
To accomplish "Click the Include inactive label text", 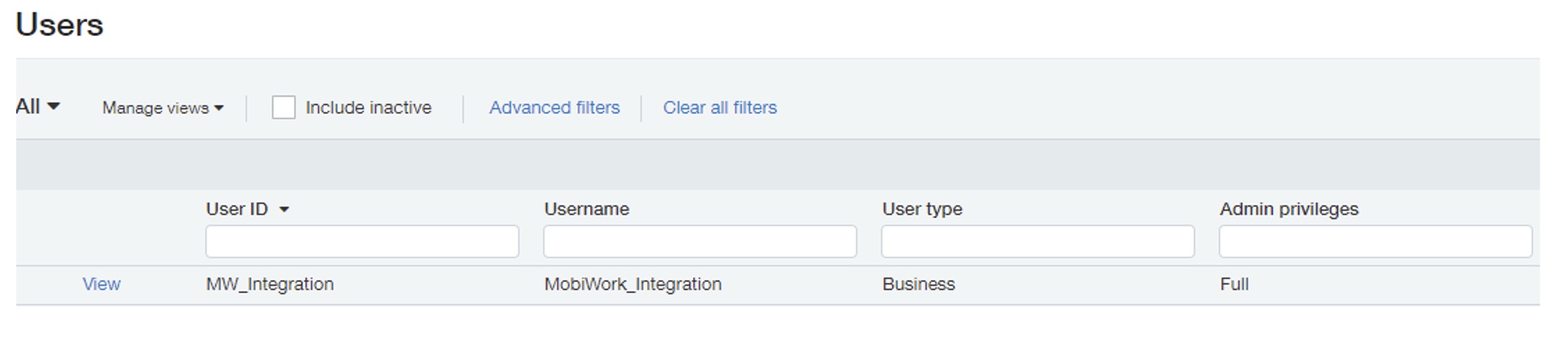I will click(368, 107).
